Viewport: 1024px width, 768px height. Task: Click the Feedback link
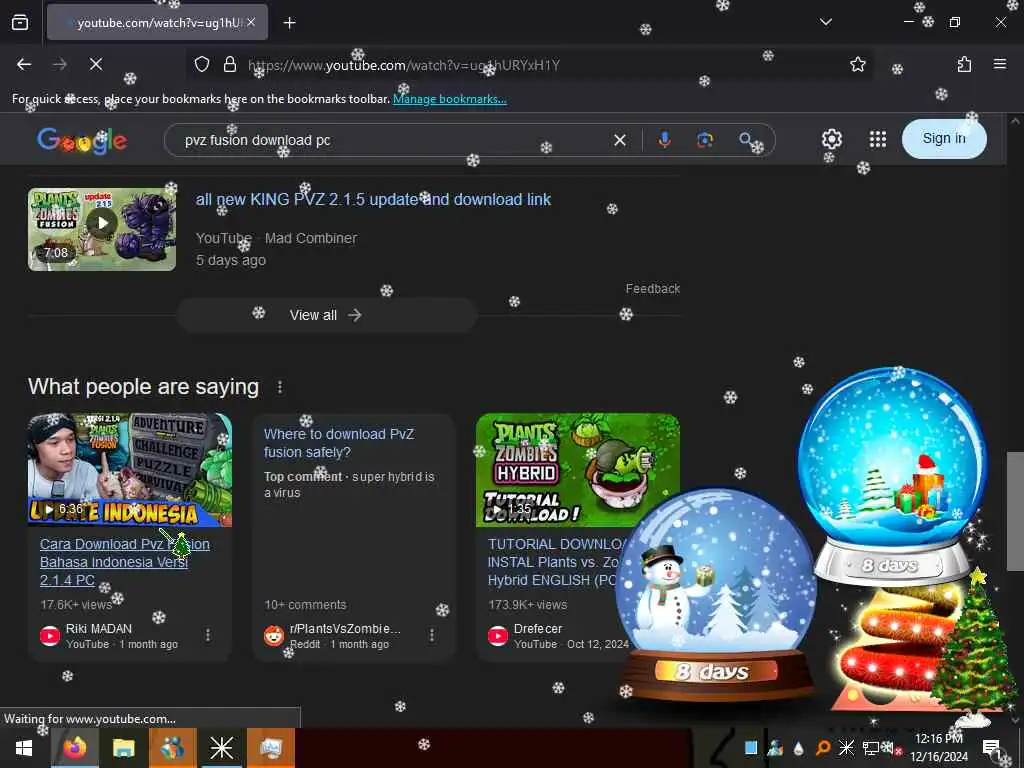[652, 289]
